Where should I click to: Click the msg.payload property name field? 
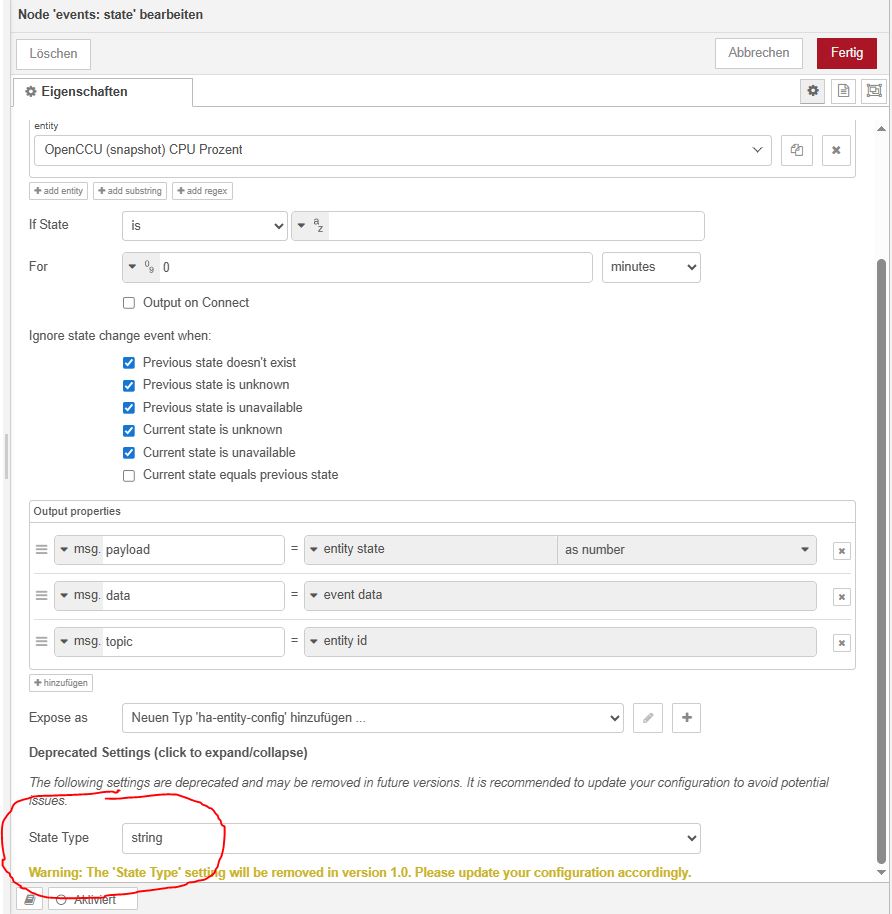pyautogui.click(x=194, y=550)
